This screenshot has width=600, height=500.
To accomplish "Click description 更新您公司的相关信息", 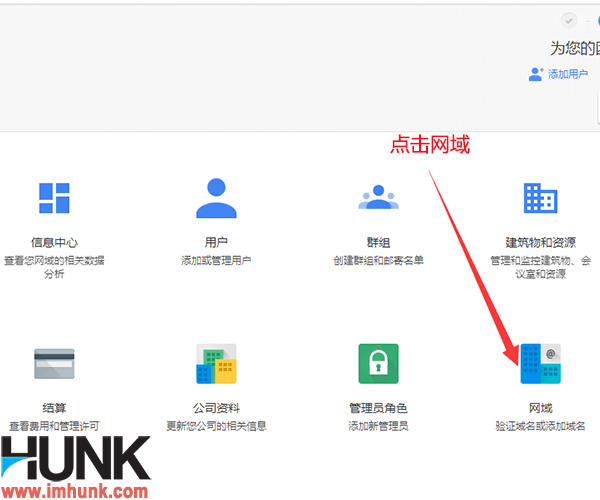I will 216,426.
